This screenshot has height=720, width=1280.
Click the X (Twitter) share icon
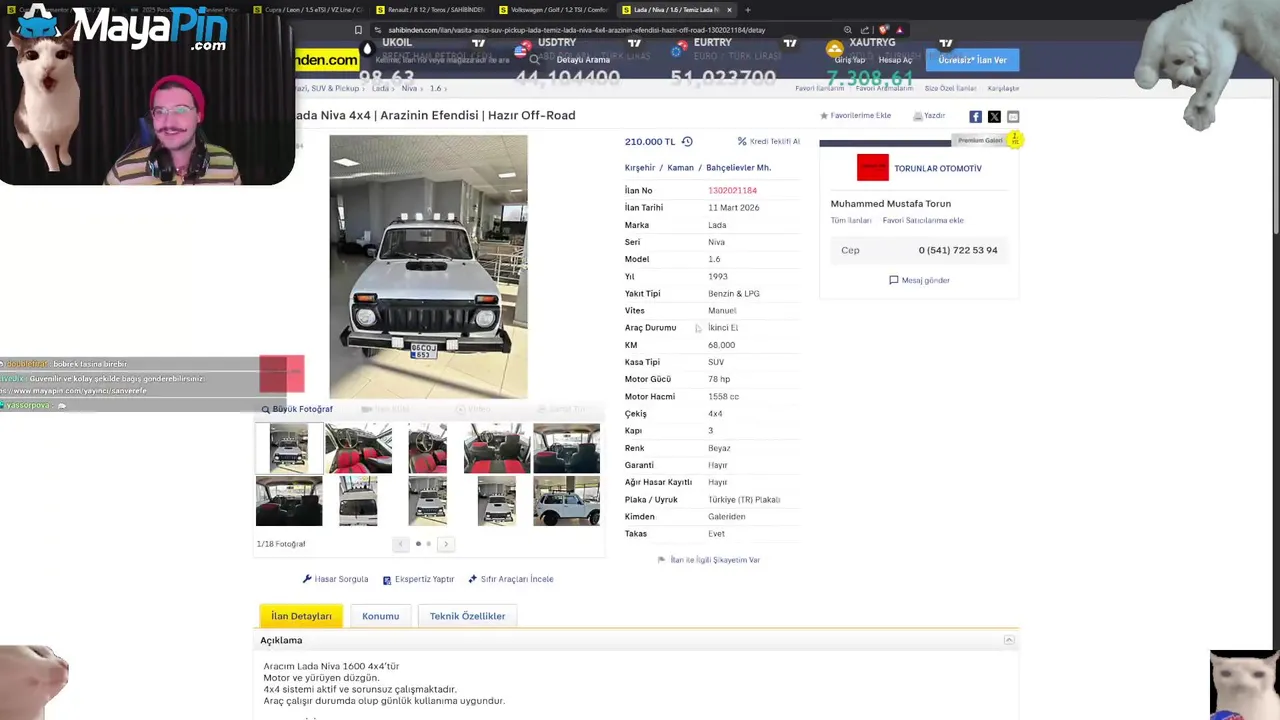pyautogui.click(x=994, y=117)
